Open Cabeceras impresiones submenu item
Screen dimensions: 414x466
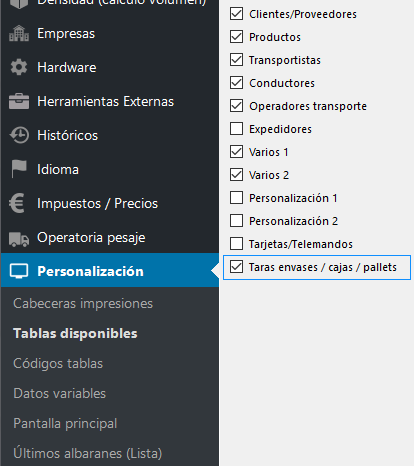click(83, 303)
